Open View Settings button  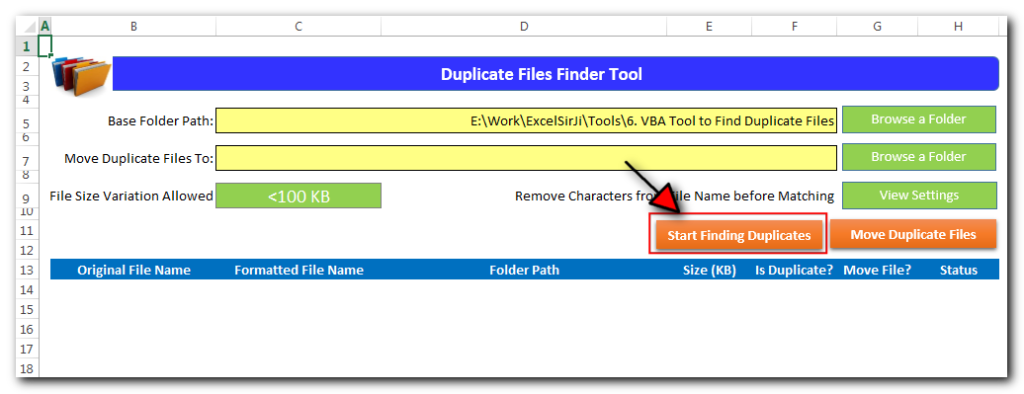coord(919,195)
